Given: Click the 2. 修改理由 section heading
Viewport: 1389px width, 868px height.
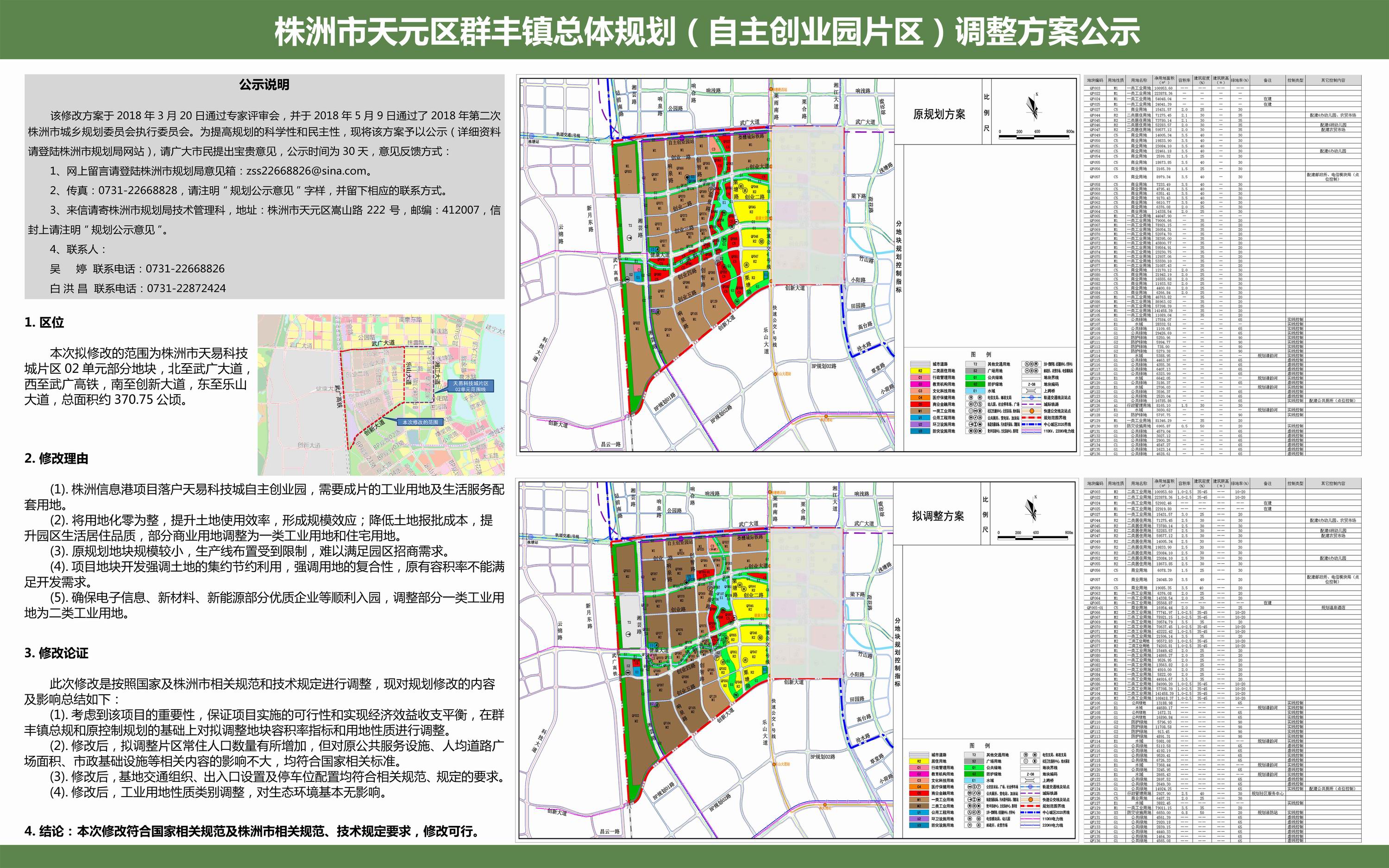Looking at the screenshot, I should (x=56, y=458).
